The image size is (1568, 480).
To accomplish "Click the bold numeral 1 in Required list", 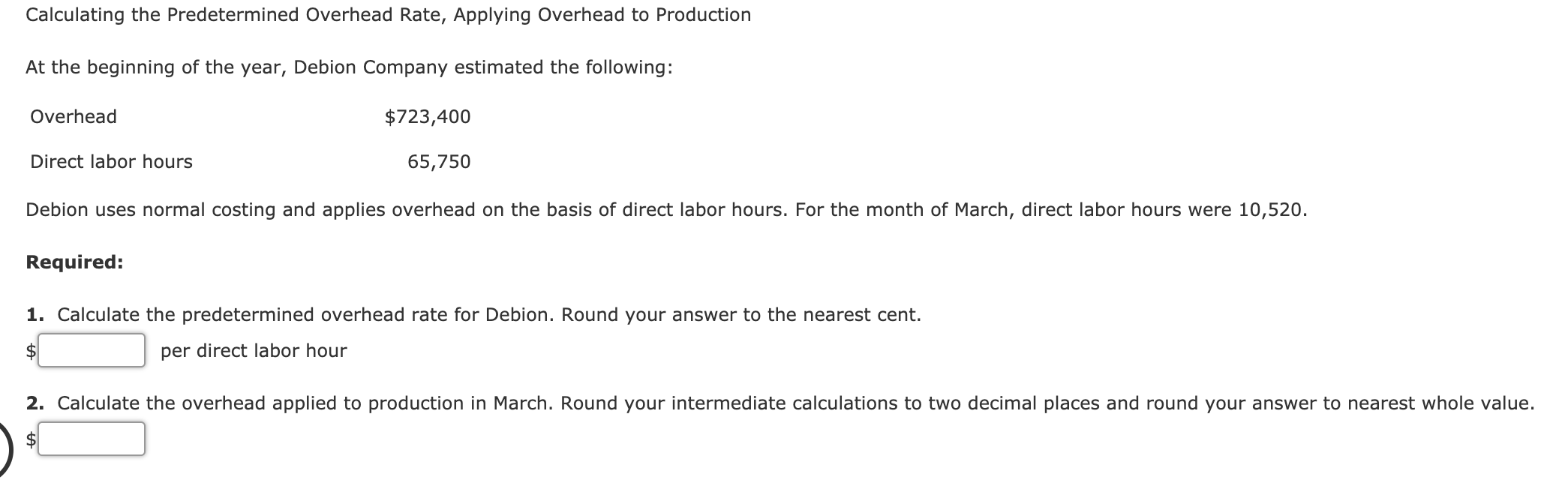I will pos(33,315).
